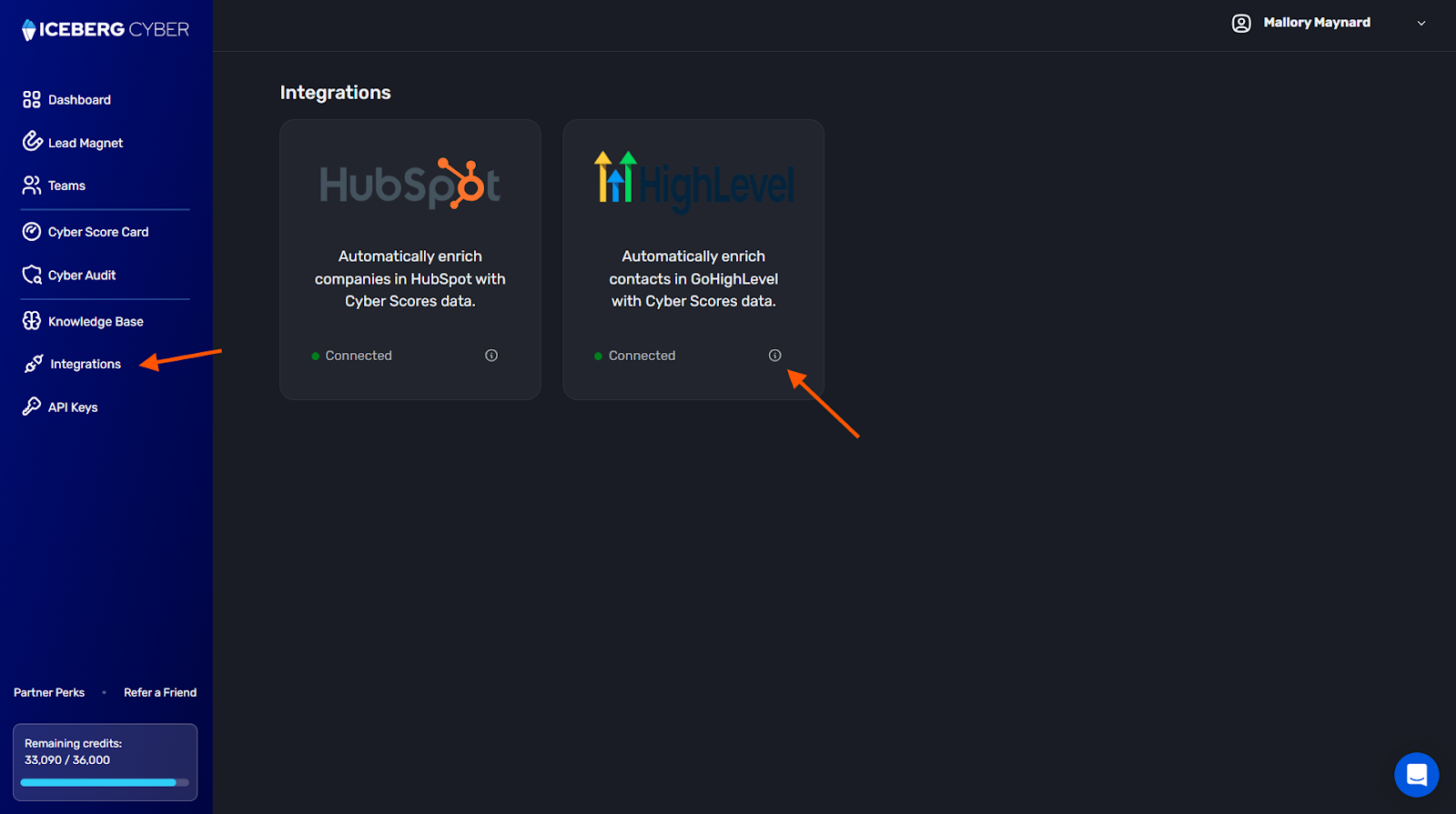Click the Integrations plug icon
Screen dimensions: 1456x814
click(x=34, y=364)
